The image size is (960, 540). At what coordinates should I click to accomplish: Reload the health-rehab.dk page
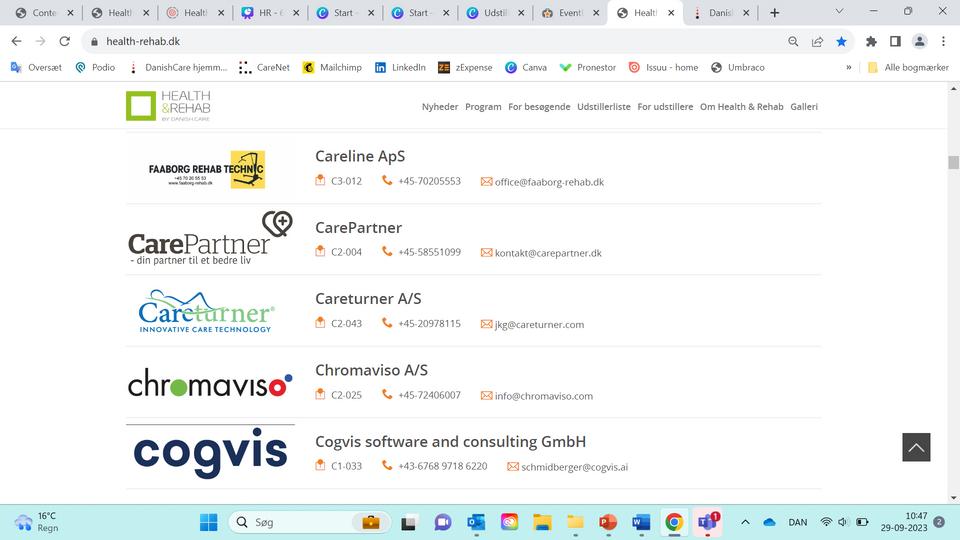point(64,41)
